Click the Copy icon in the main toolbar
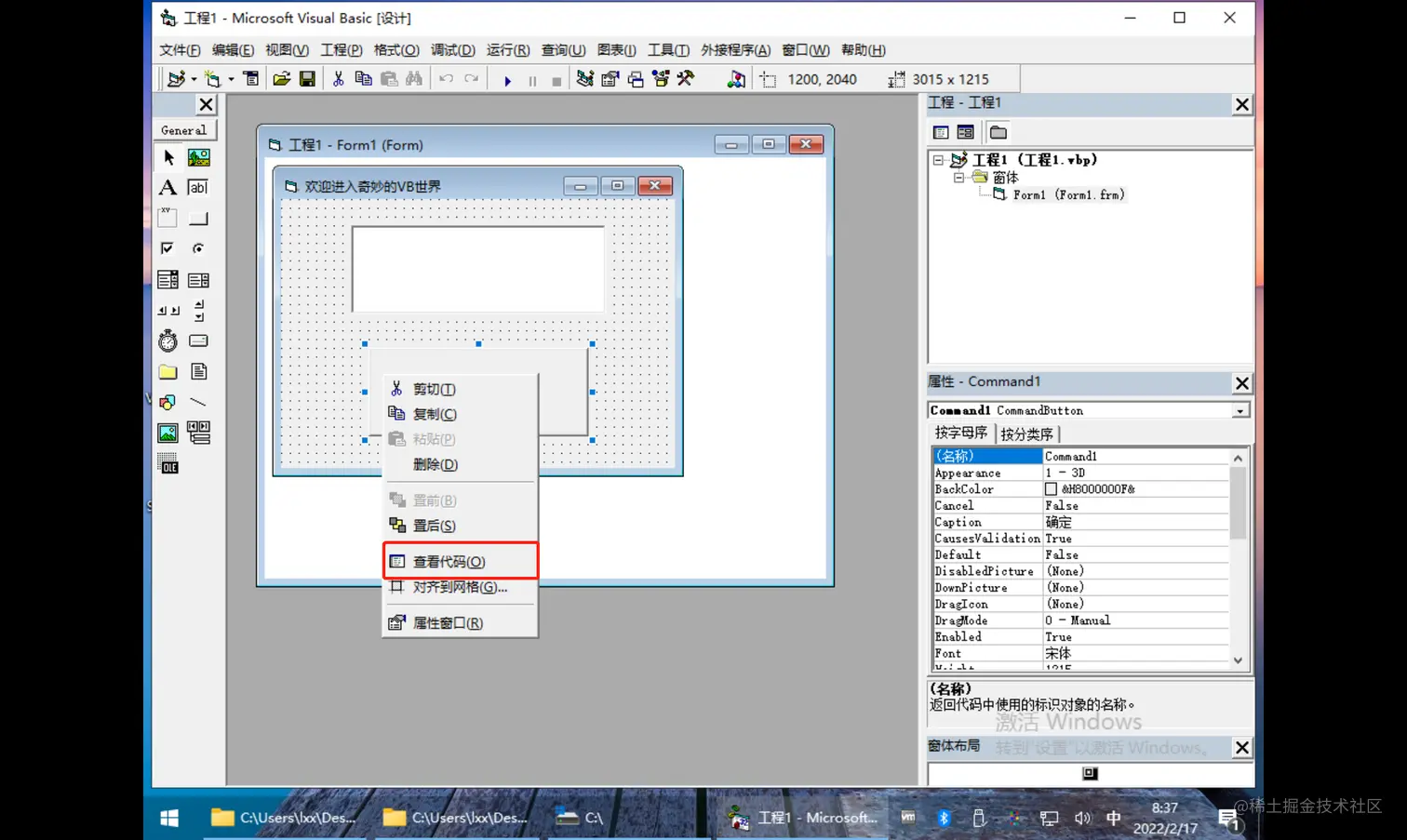This screenshot has height=840, width=1407. [363, 79]
